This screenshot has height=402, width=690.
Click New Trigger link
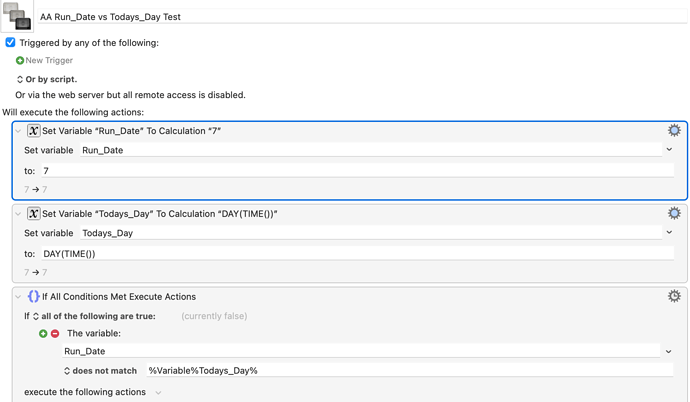click(49, 60)
